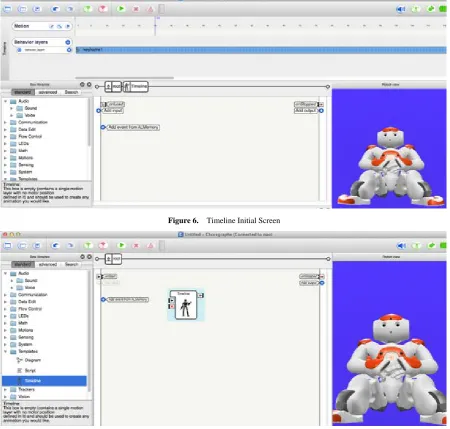Screen dimensions: 450x429
Task: Click the undo arrow in the lower screenshot toolbar
Action: pyautogui.click(x=55, y=246)
